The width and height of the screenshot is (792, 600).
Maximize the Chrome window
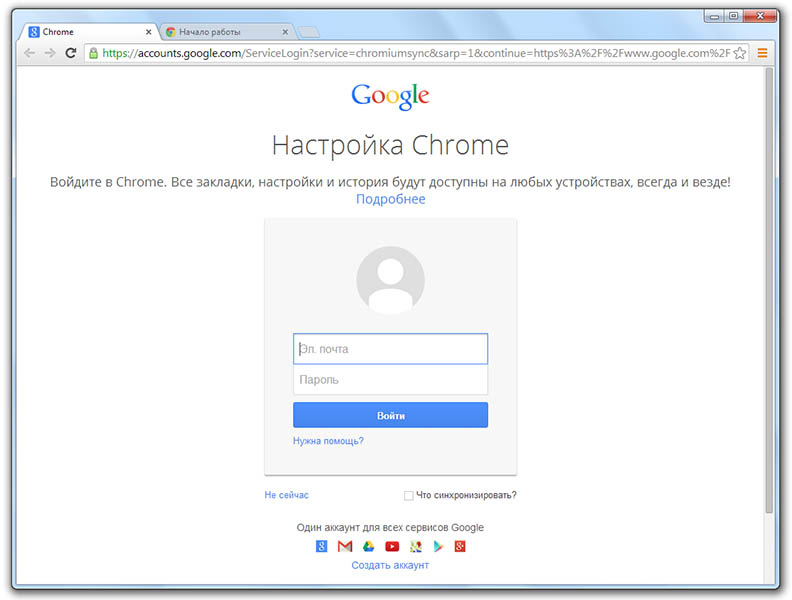tap(733, 16)
